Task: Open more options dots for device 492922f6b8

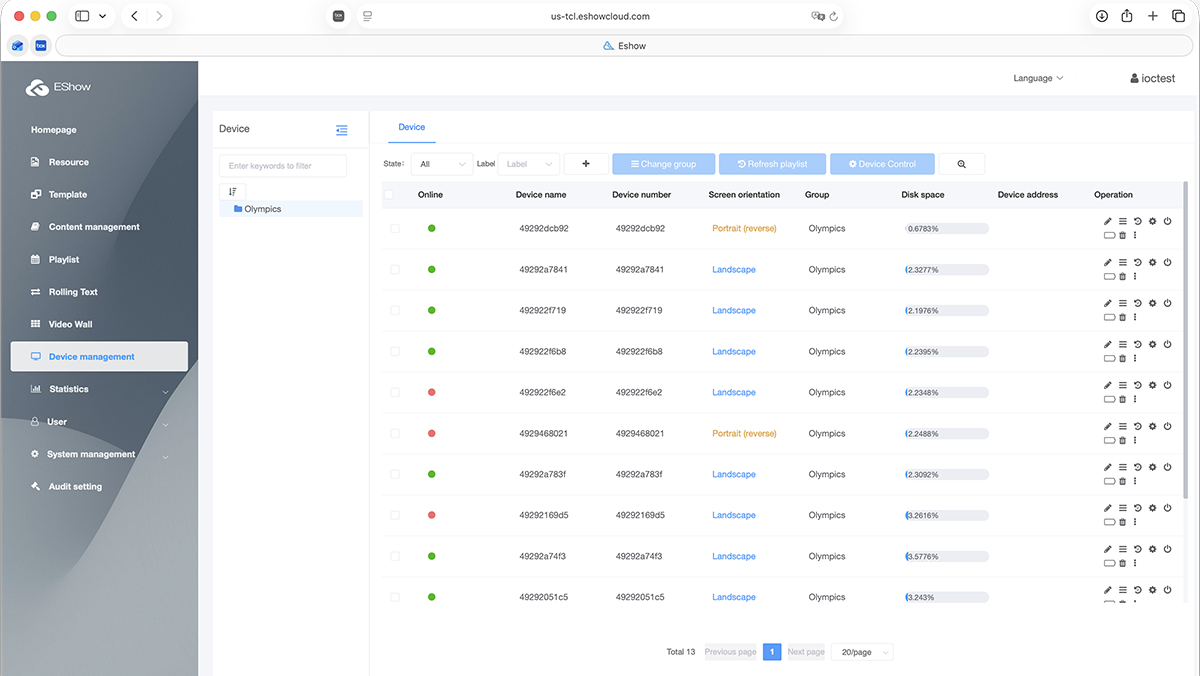Action: coord(1135,358)
